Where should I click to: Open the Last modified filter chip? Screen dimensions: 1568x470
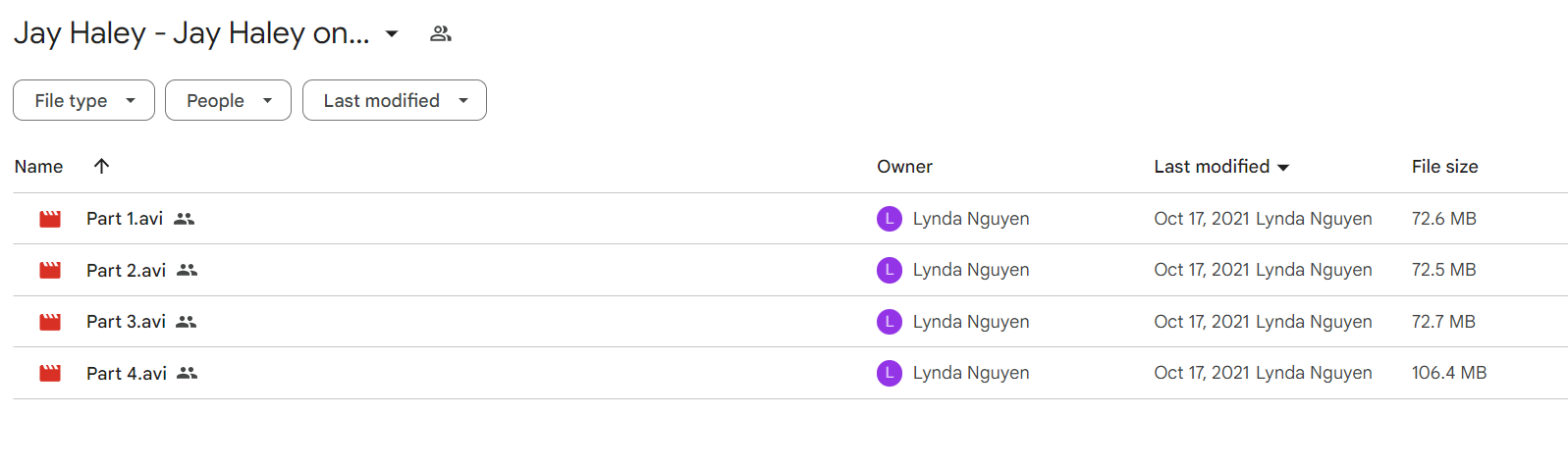point(395,100)
